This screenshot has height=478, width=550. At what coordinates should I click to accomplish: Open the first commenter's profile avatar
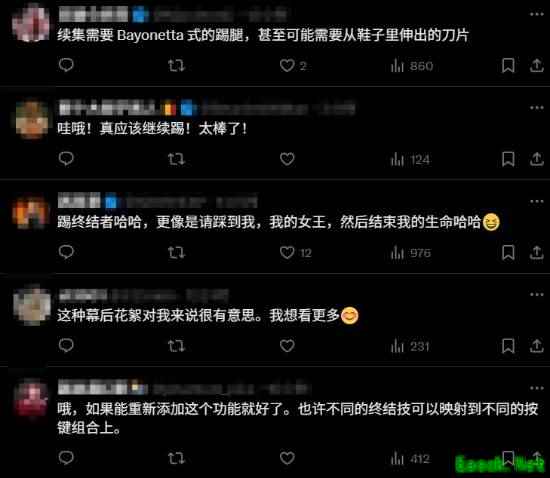tap(31, 23)
